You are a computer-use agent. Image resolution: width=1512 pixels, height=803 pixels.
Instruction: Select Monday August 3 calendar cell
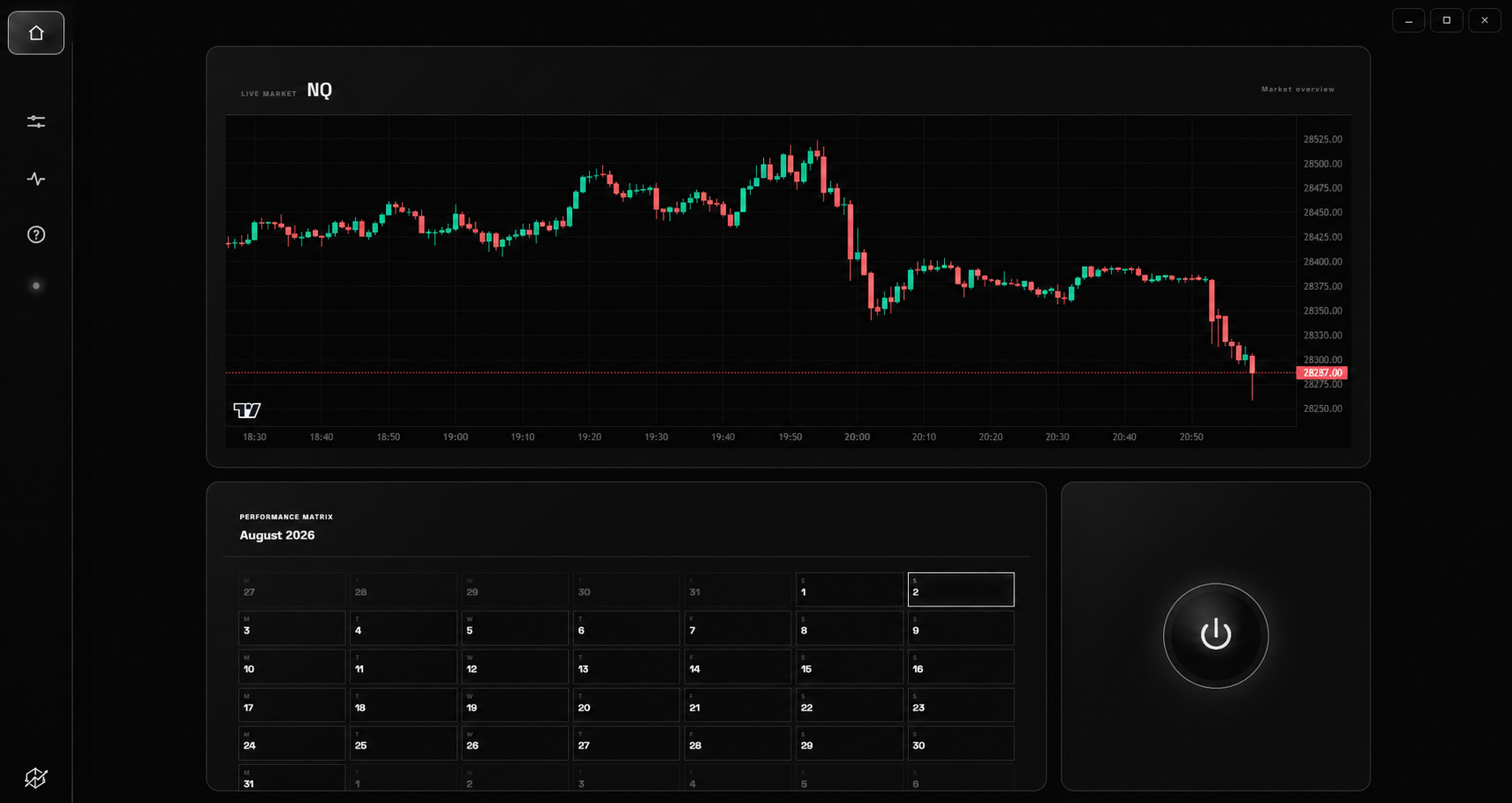tap(292, 628)
